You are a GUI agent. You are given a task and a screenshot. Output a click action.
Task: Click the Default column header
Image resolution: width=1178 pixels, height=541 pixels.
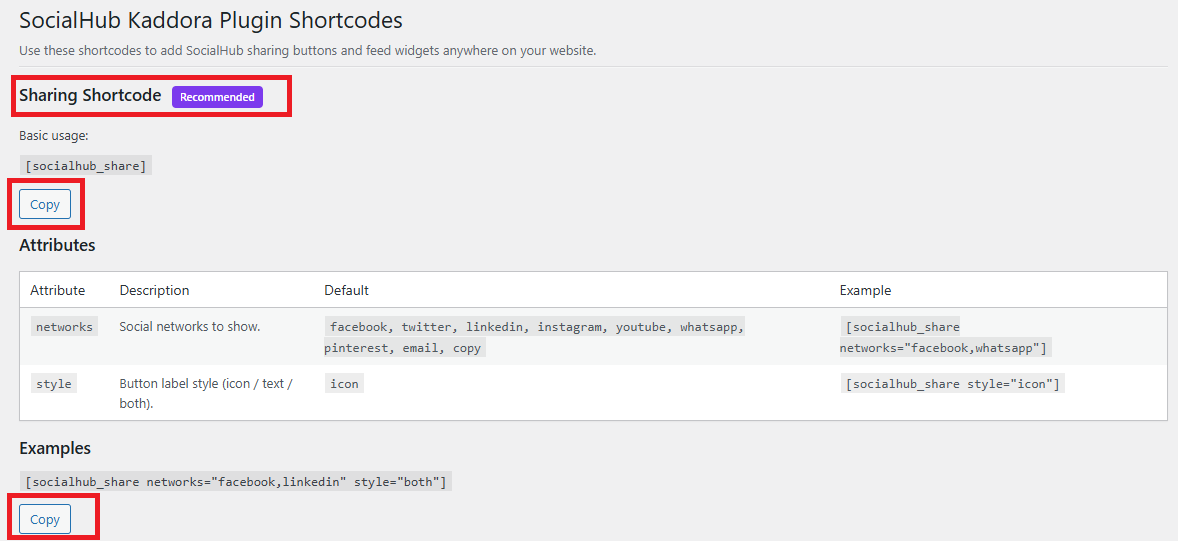point(346,290)
